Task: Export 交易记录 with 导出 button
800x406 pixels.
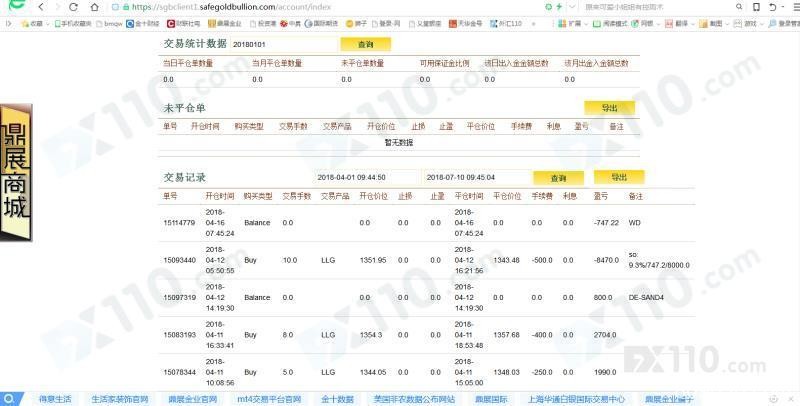Action: (x=619, y=177)
